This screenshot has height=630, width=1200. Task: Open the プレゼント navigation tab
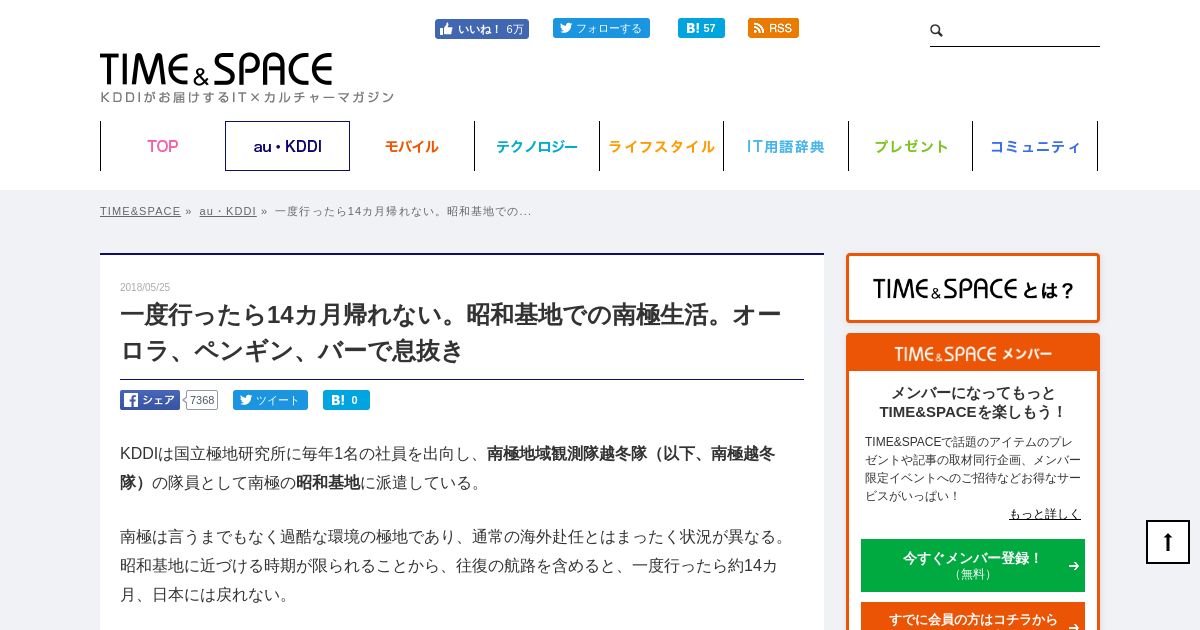[911, 146]
